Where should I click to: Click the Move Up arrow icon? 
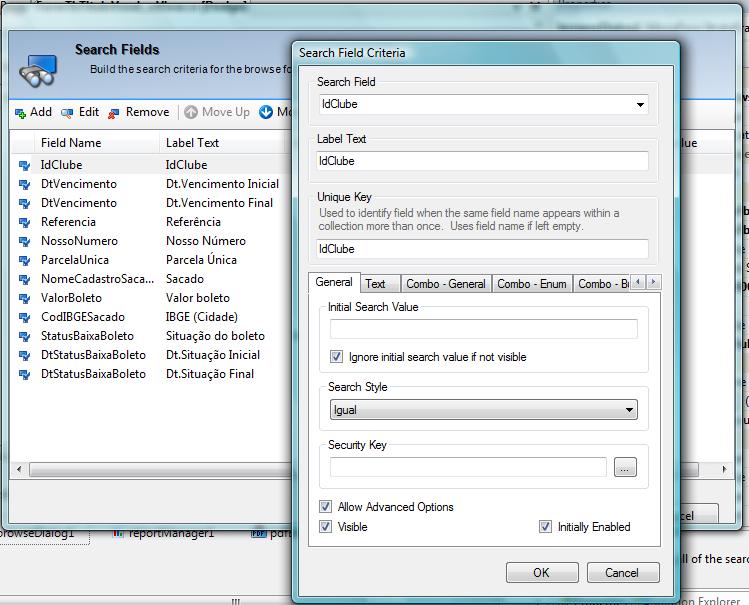[191, 112]
